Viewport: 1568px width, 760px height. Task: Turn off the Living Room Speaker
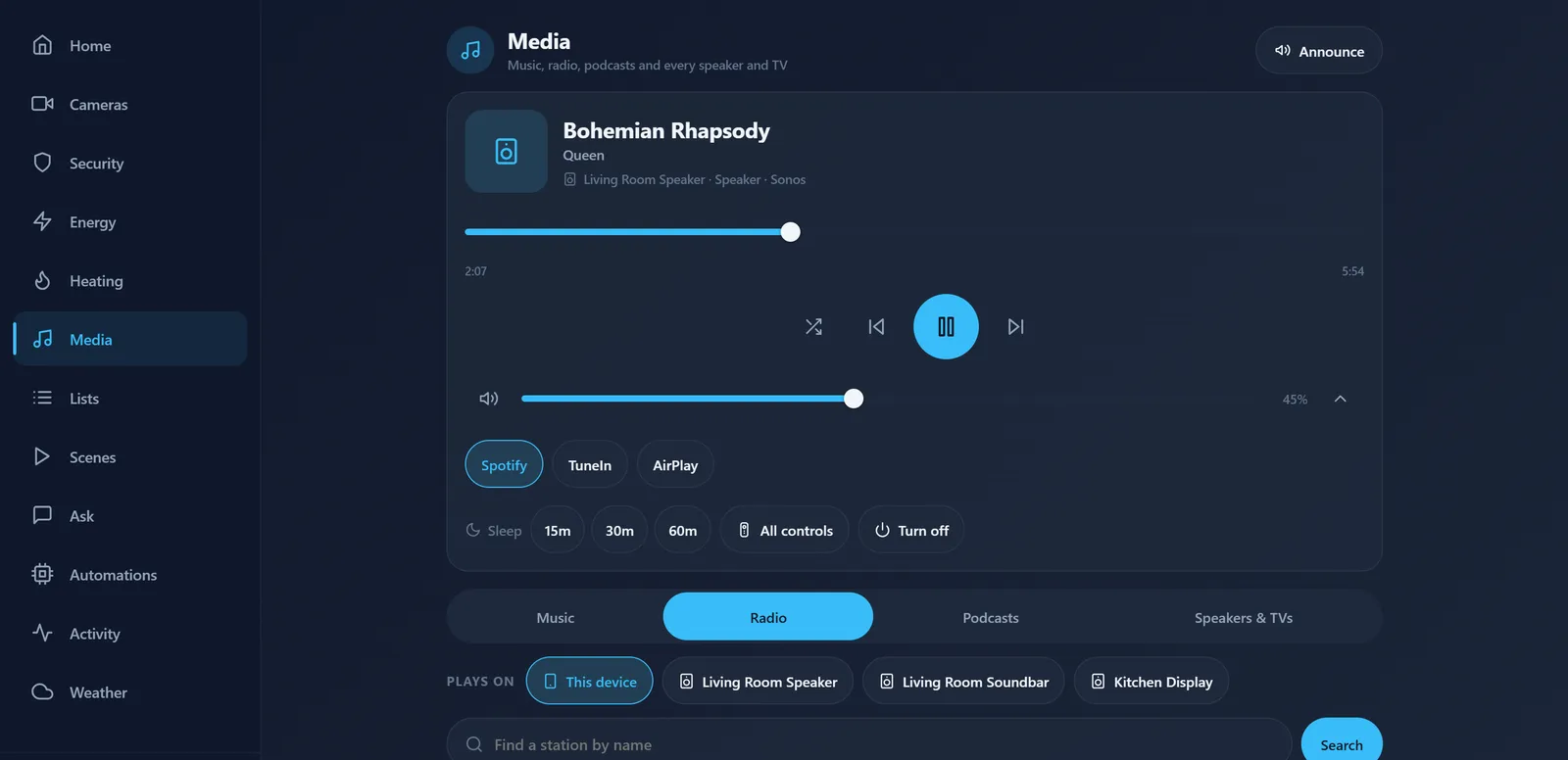click(911, 530)
